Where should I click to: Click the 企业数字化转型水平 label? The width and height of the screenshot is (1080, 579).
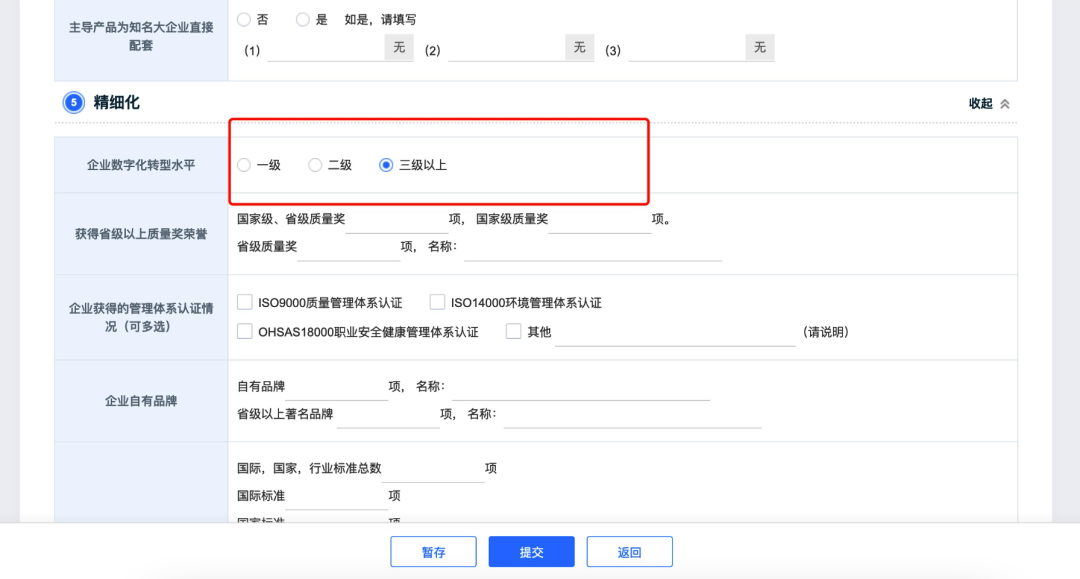pyautogui.click(x=141, y=165)
